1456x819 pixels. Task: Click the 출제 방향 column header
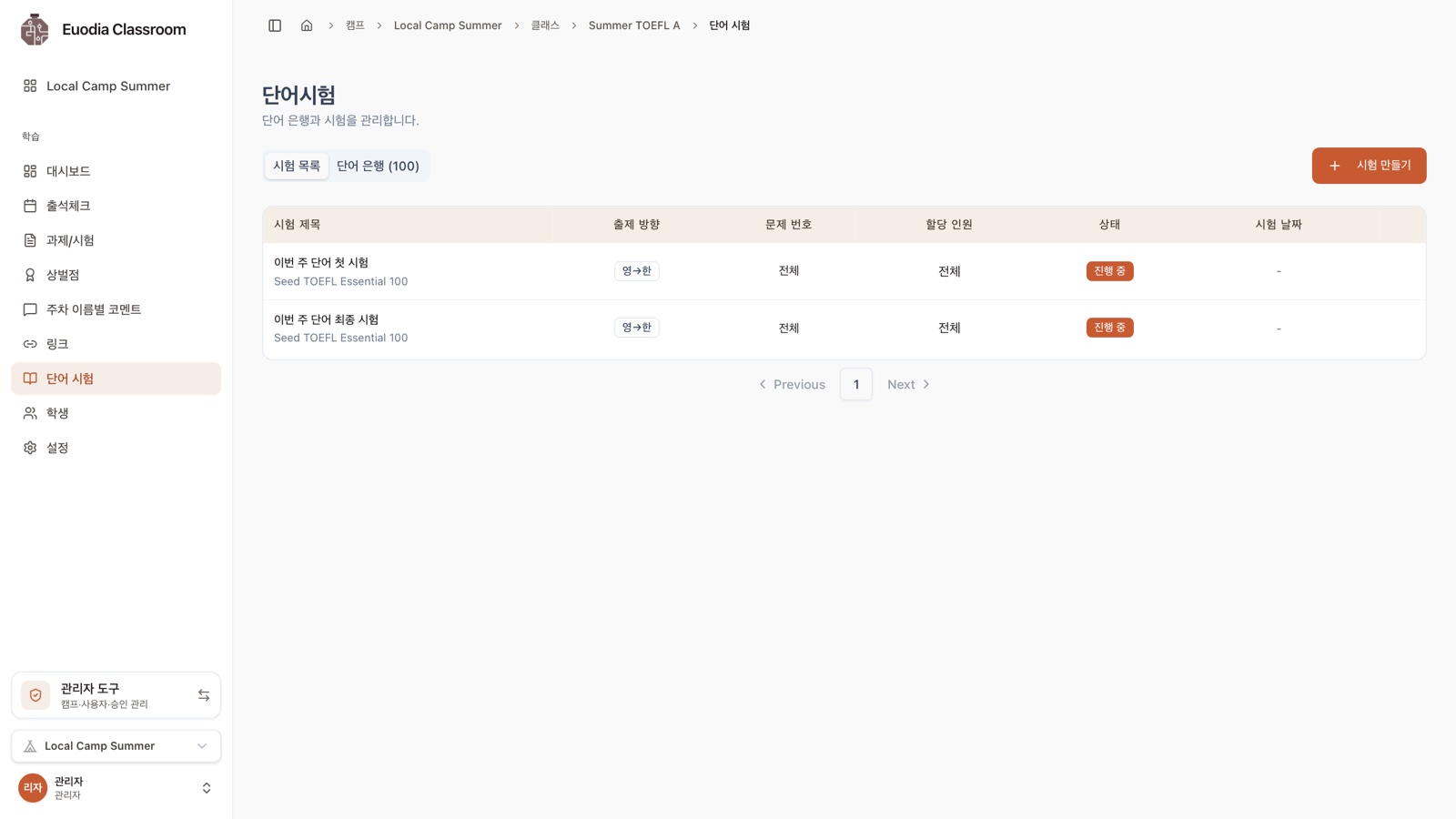(x=636, y=225)
